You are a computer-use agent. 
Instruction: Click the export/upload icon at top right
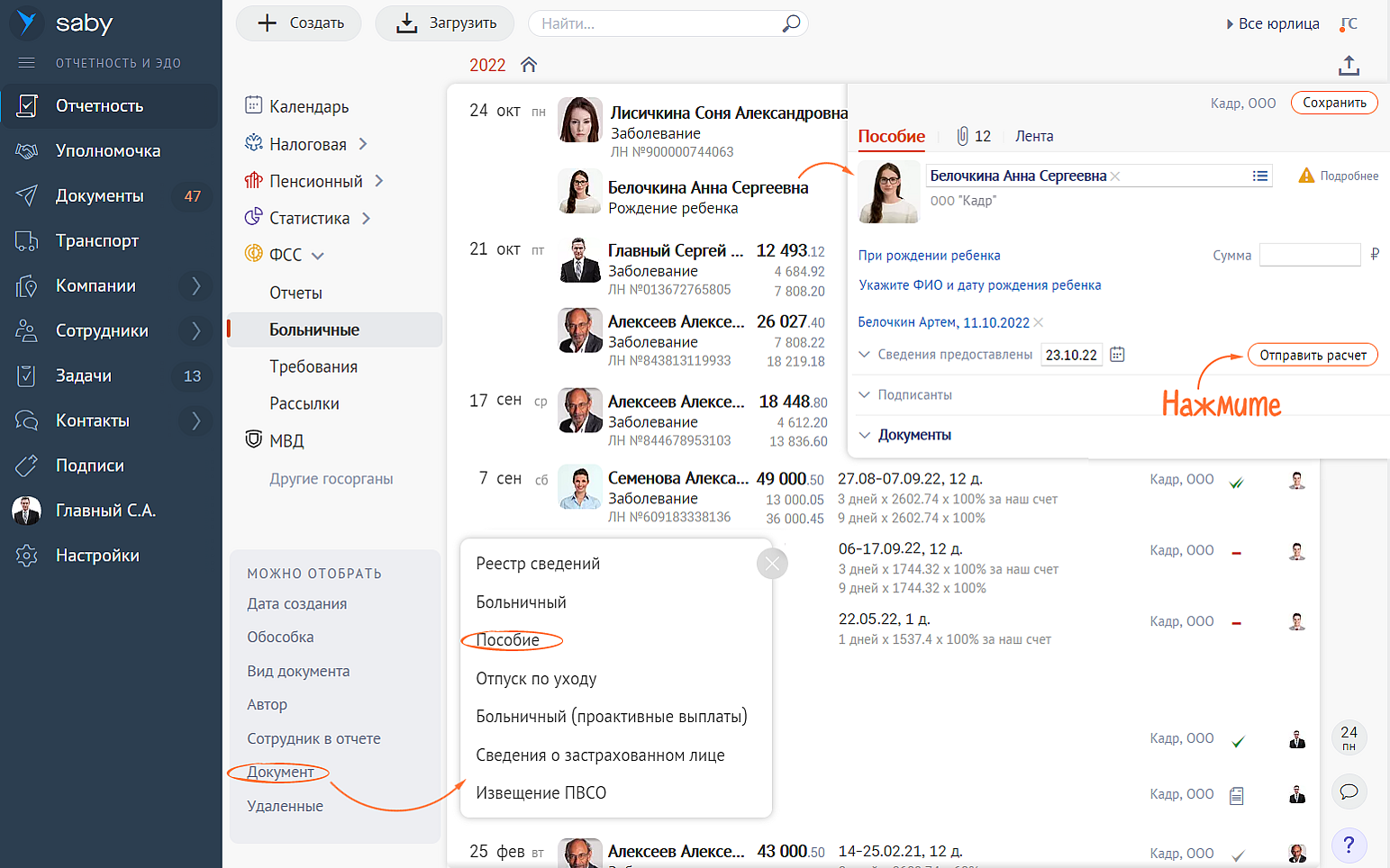(x=1348, y=65)
